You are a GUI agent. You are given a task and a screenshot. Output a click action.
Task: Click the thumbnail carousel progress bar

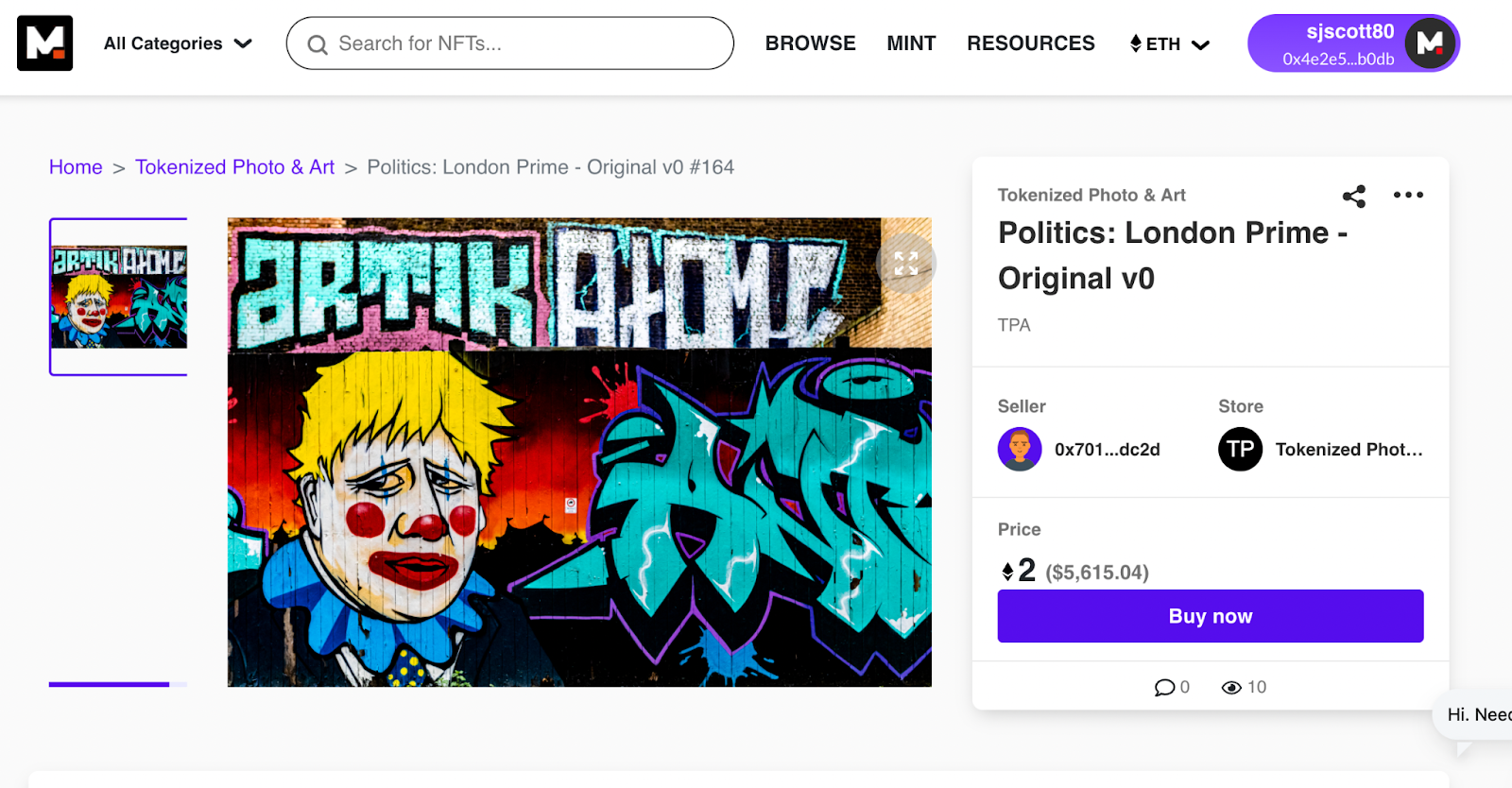click(118, 684)
